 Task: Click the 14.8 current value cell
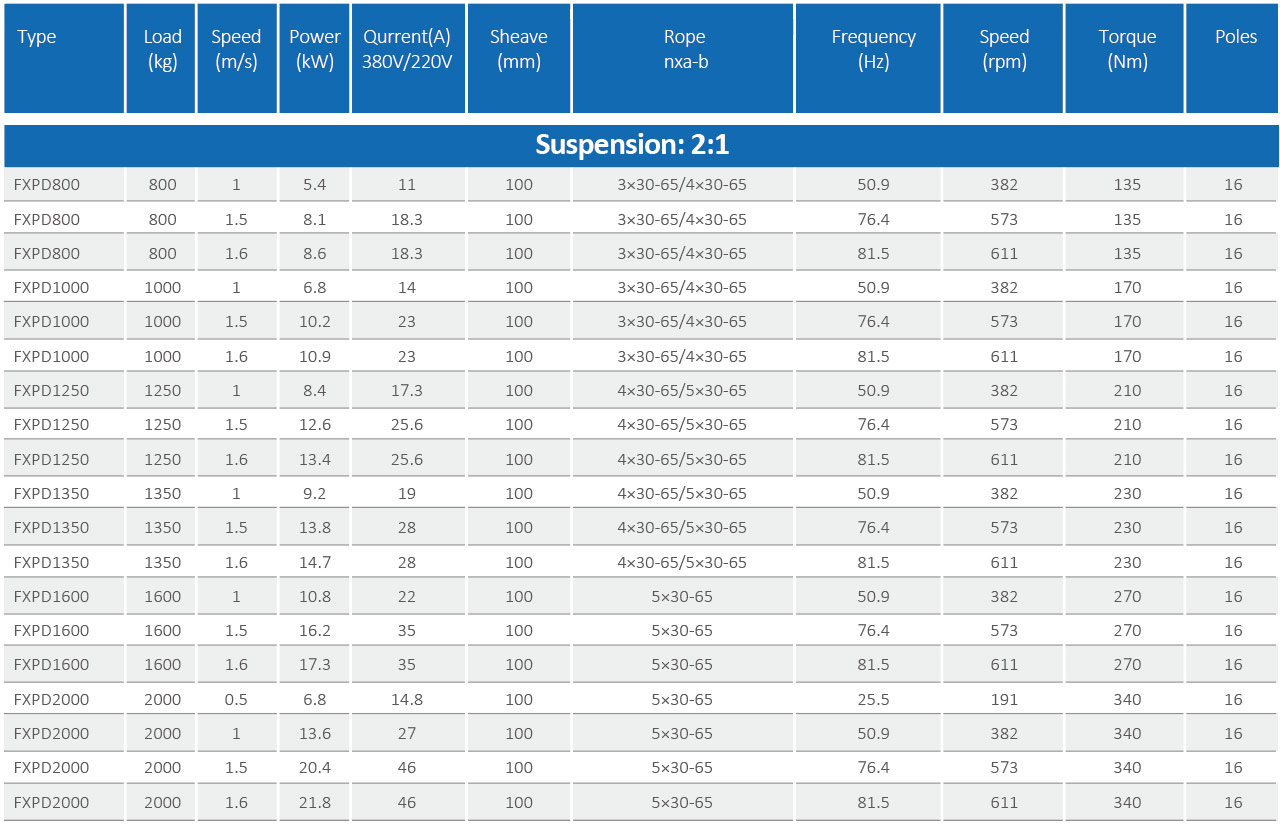[407, 699]
